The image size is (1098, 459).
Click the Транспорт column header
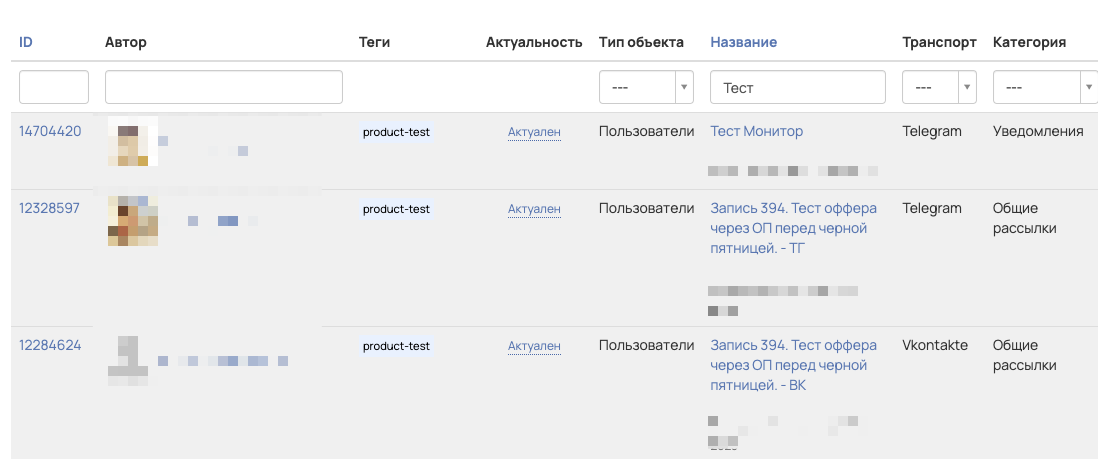[939, 42]
